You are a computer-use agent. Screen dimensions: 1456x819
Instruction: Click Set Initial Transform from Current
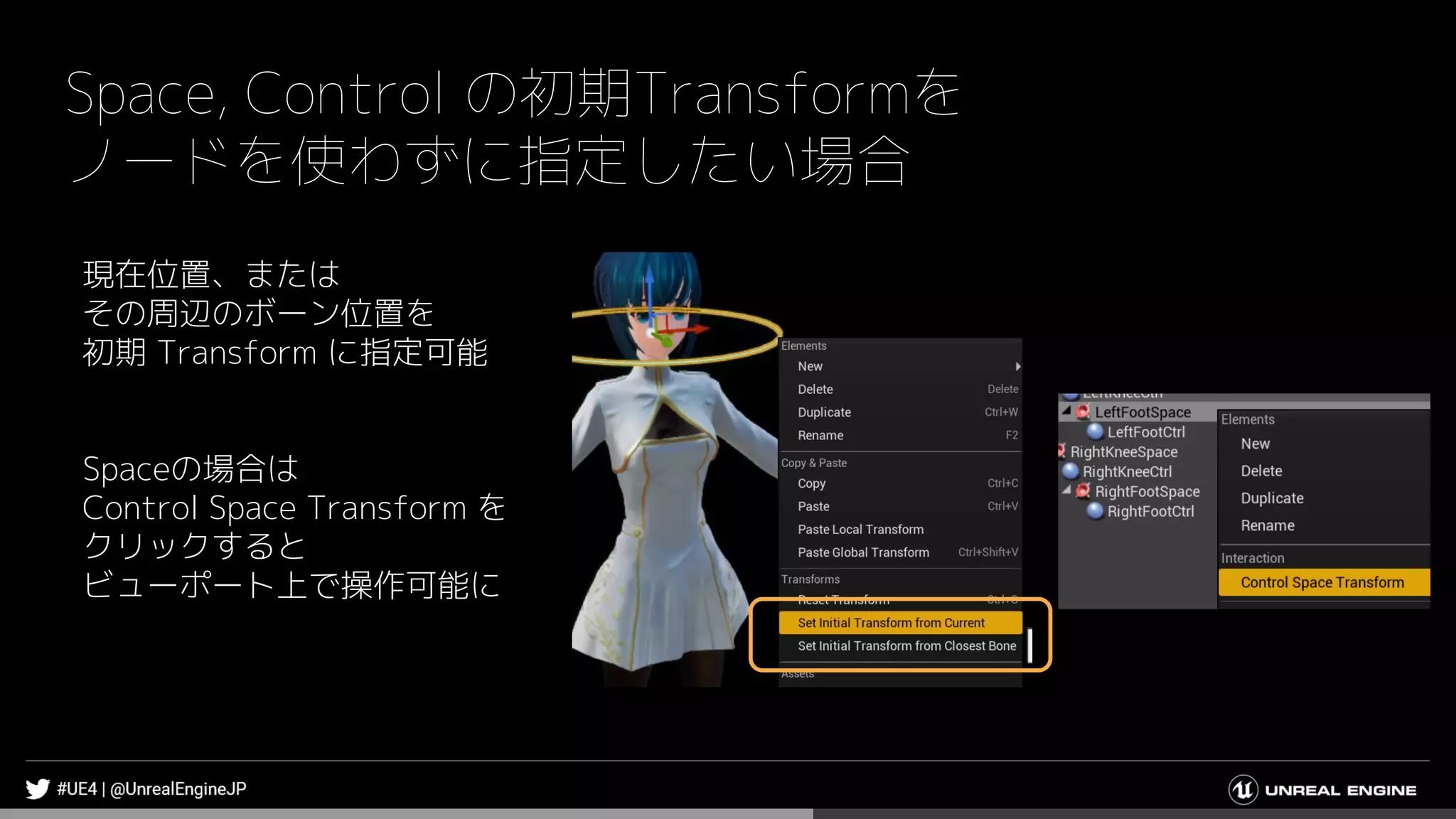pos(900,623)
